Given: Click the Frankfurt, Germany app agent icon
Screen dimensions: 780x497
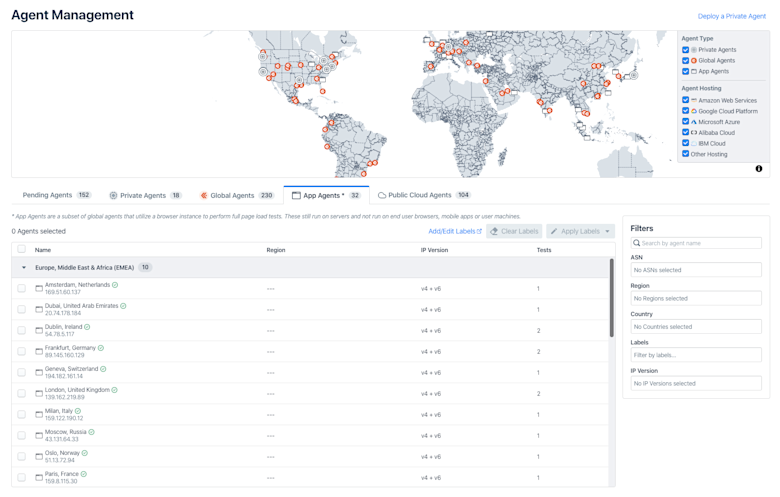Looking at the screenshot, I should pyautogui.click(x=39, y=352).
